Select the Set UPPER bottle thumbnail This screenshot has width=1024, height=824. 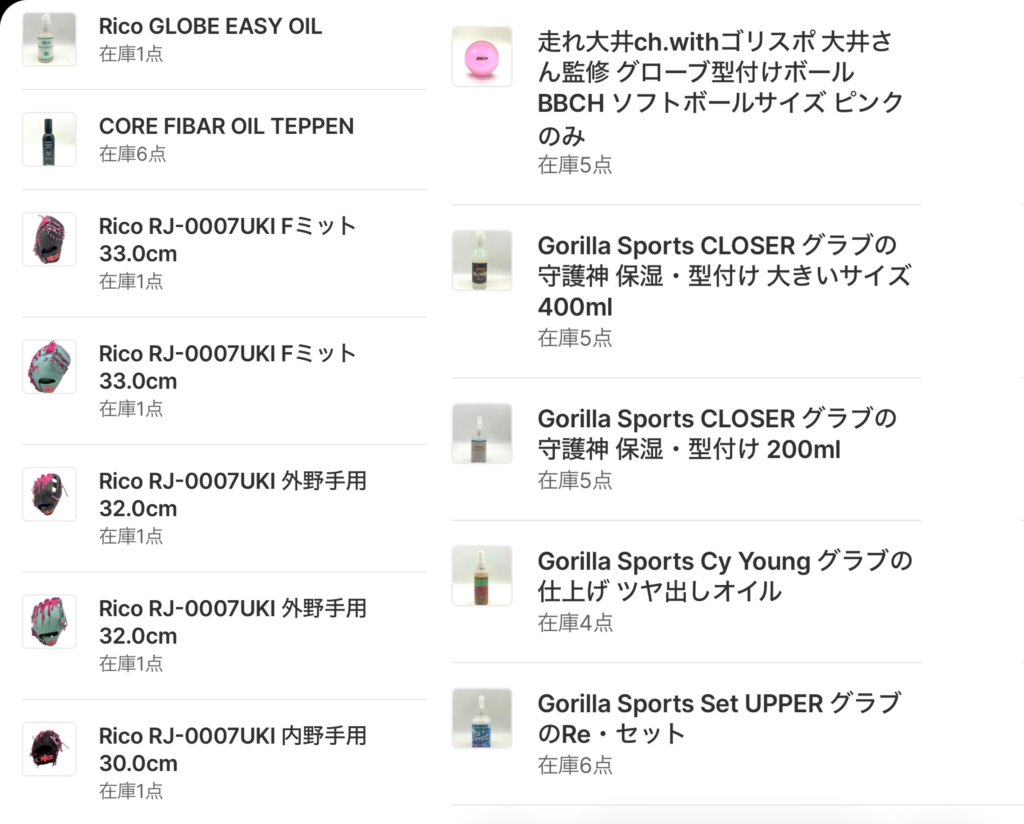(481, 718)
